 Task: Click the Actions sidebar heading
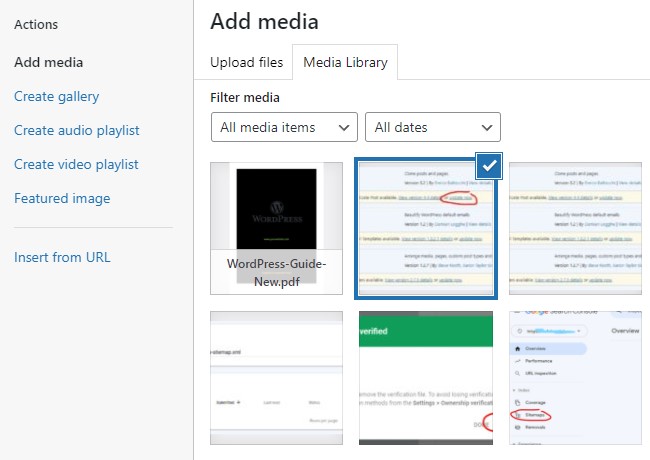36,24
